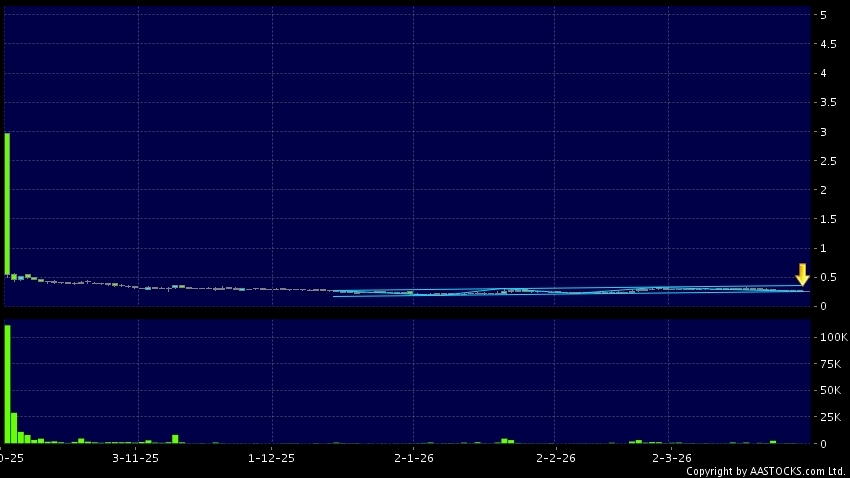This screenshot has height=478, width=850.
Task: Click the 3-11-25 date label
Action: [136, 458]
